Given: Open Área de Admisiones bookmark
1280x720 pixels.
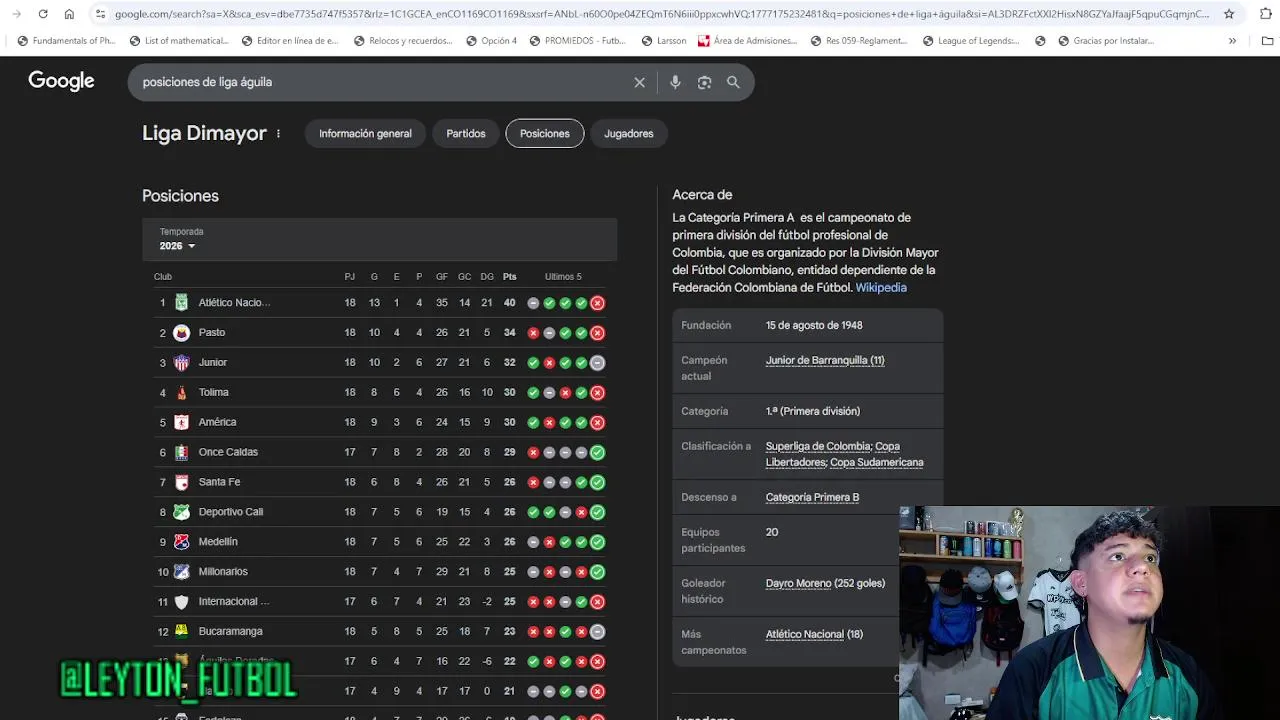Looking at the screenshot, I should tap(748, 41).
